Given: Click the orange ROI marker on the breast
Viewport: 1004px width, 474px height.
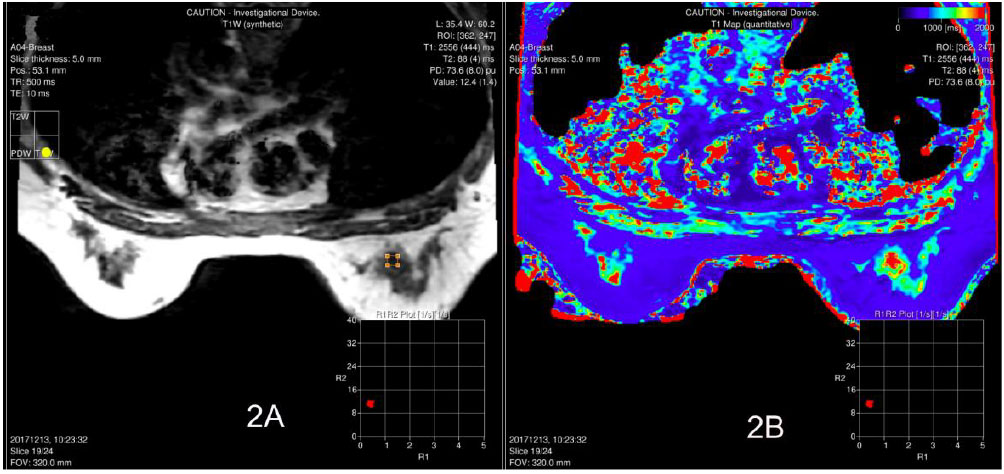Looking at the screenshot, I should [x=392, y=261].
